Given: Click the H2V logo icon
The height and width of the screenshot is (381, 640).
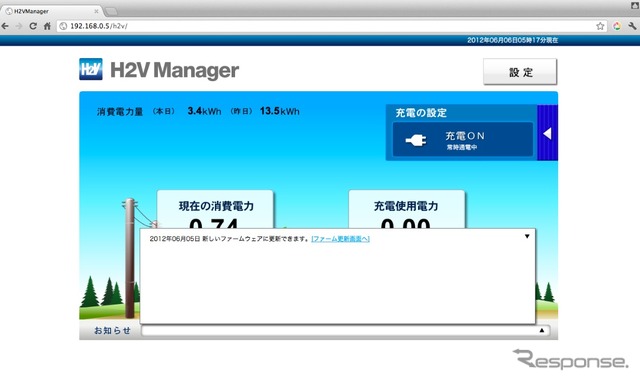Looking at the screenshot, I should click(x=91, y=69).
